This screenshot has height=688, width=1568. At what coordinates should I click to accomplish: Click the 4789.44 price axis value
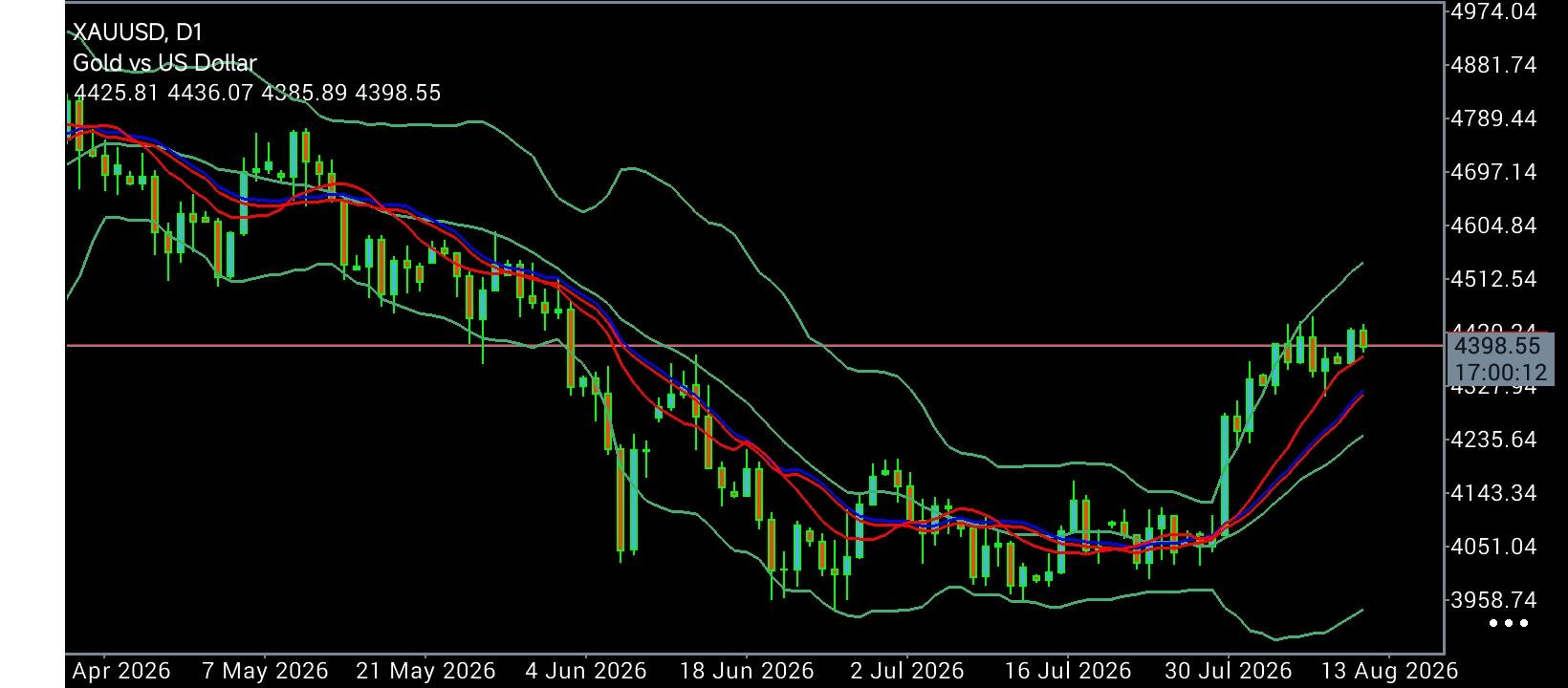tap(1493, 118)
